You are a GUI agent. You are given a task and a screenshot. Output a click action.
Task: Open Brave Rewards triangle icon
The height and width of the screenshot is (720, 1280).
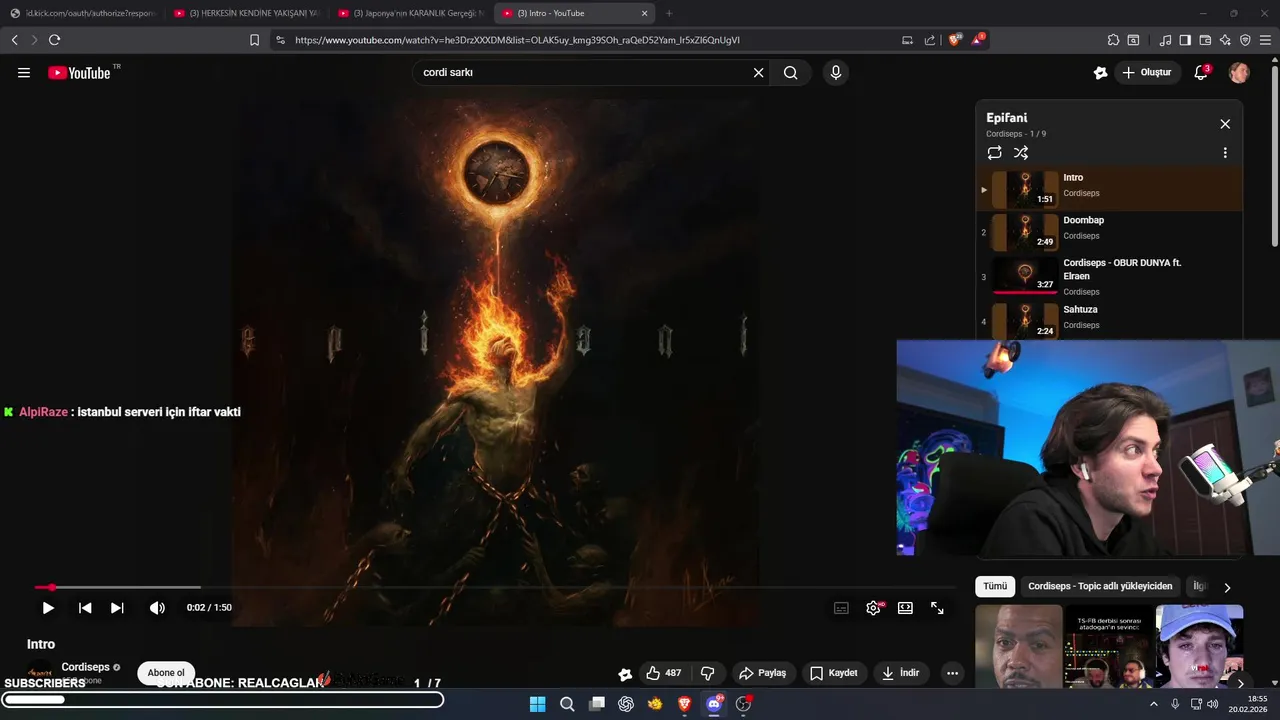(979, 40)
